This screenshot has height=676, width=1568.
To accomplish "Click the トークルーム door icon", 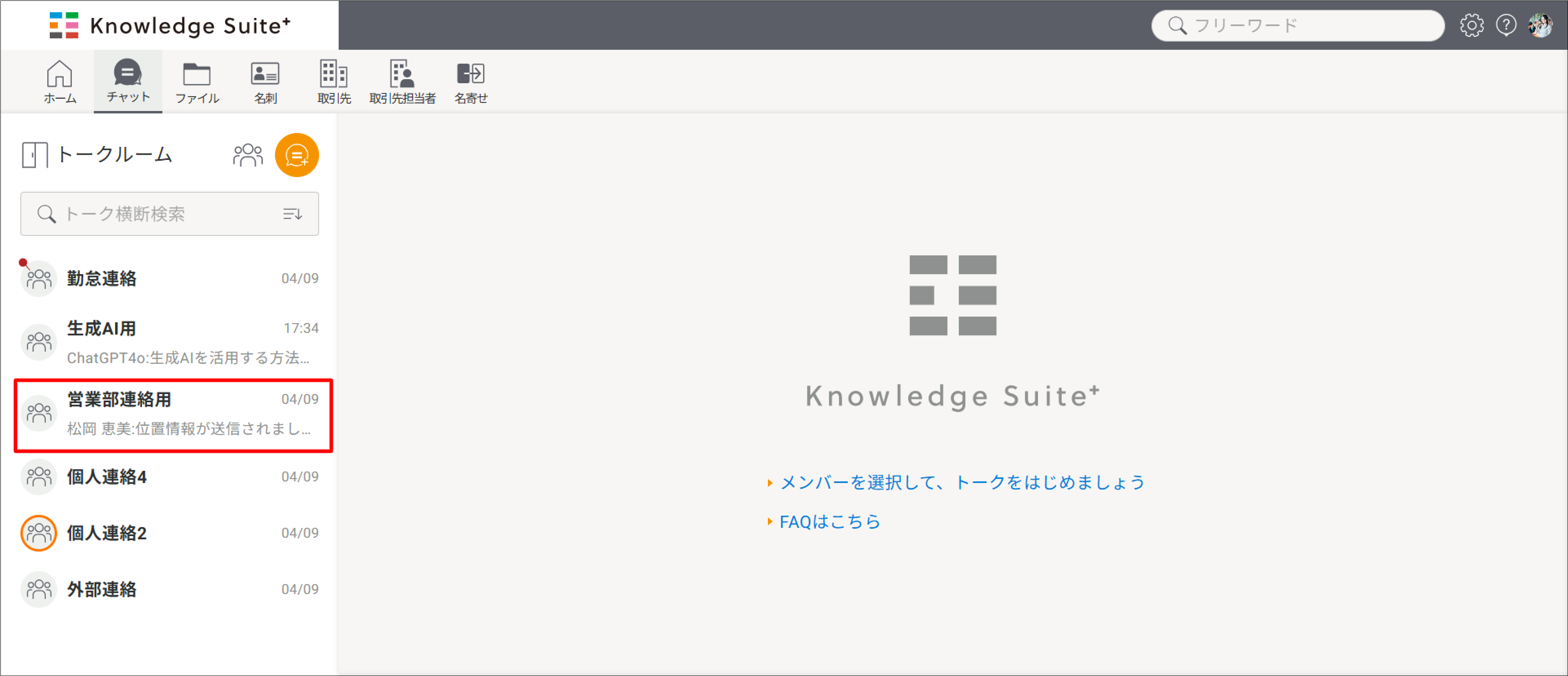I will pos(35,155).
